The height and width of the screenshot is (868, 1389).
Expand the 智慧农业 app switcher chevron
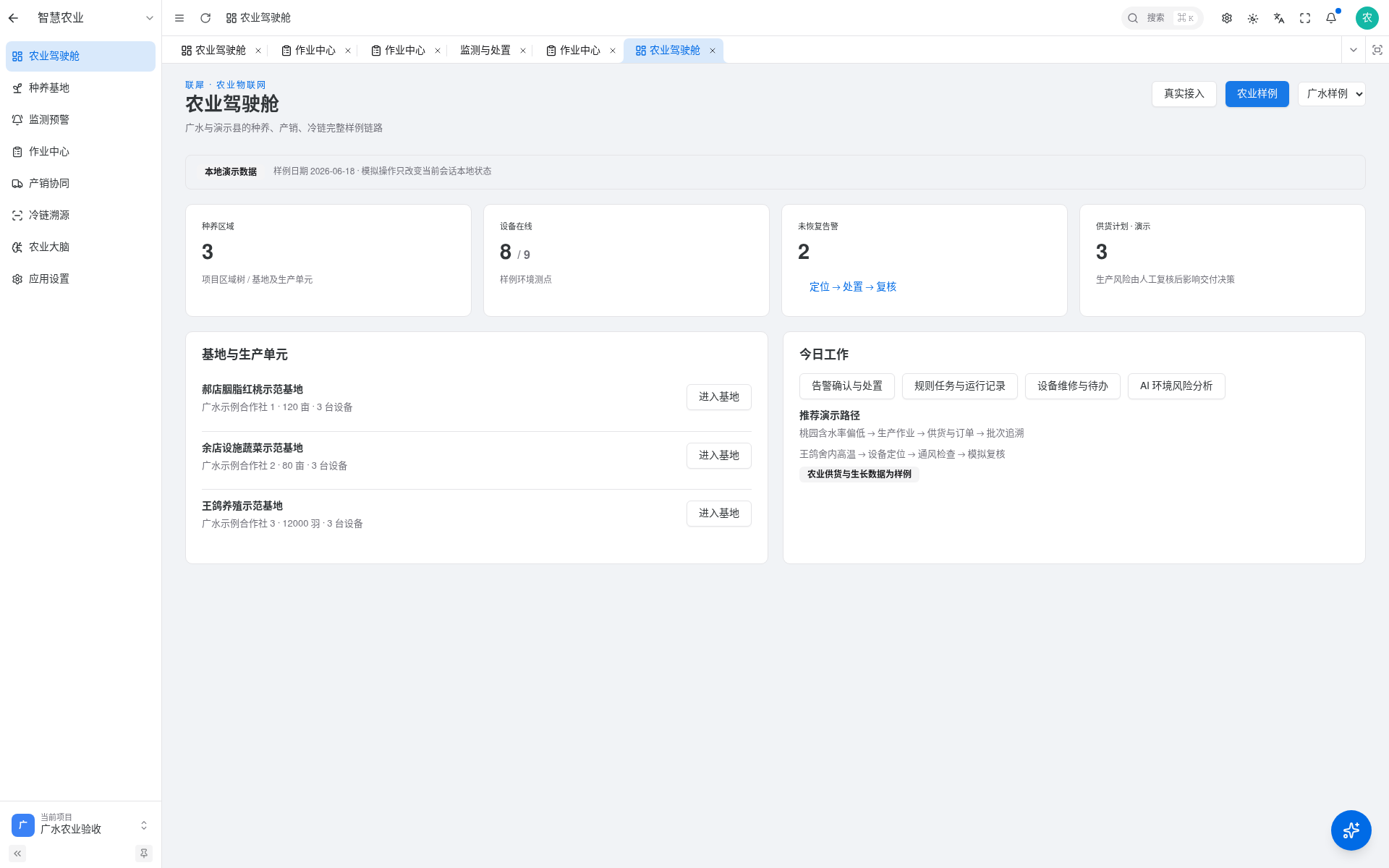coord(150,18)
